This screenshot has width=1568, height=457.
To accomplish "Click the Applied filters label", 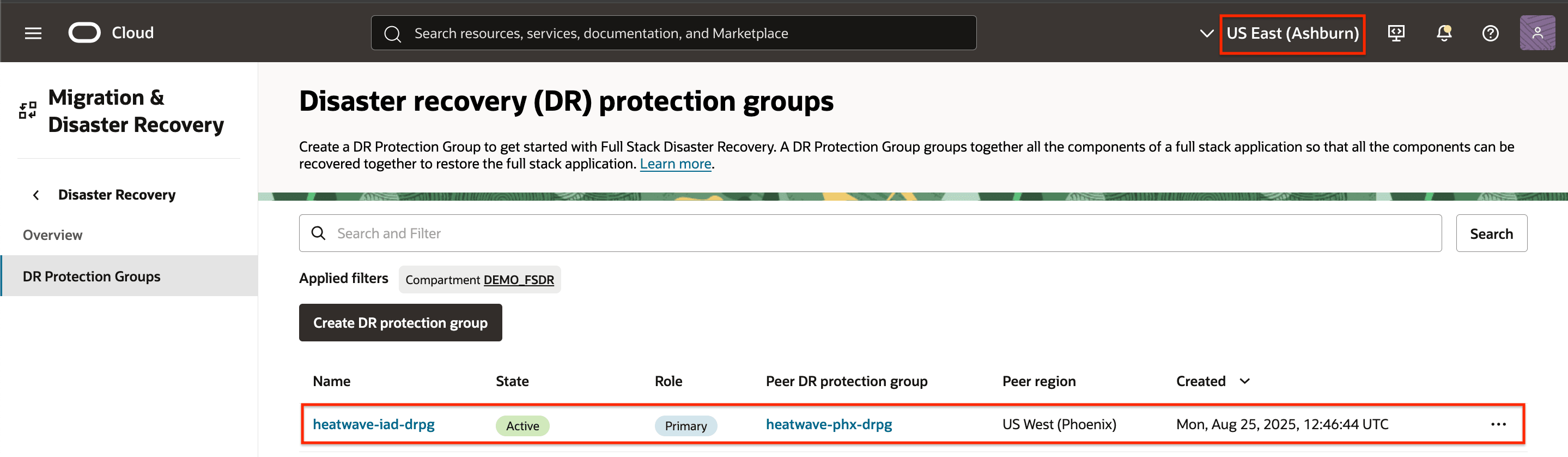I will tap(343, 279).
